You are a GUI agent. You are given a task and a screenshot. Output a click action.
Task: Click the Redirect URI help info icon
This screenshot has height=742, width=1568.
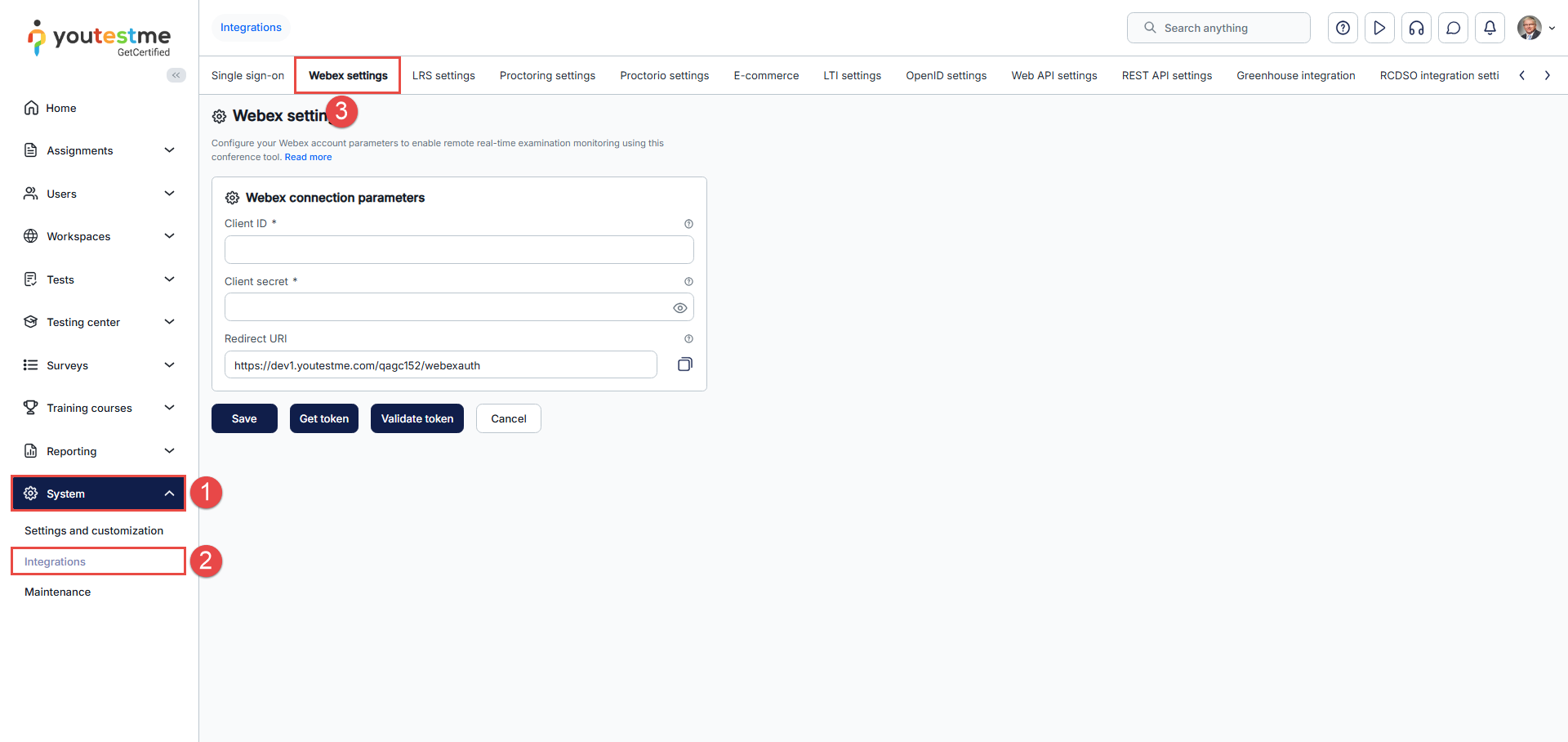(x=688, y=339)
